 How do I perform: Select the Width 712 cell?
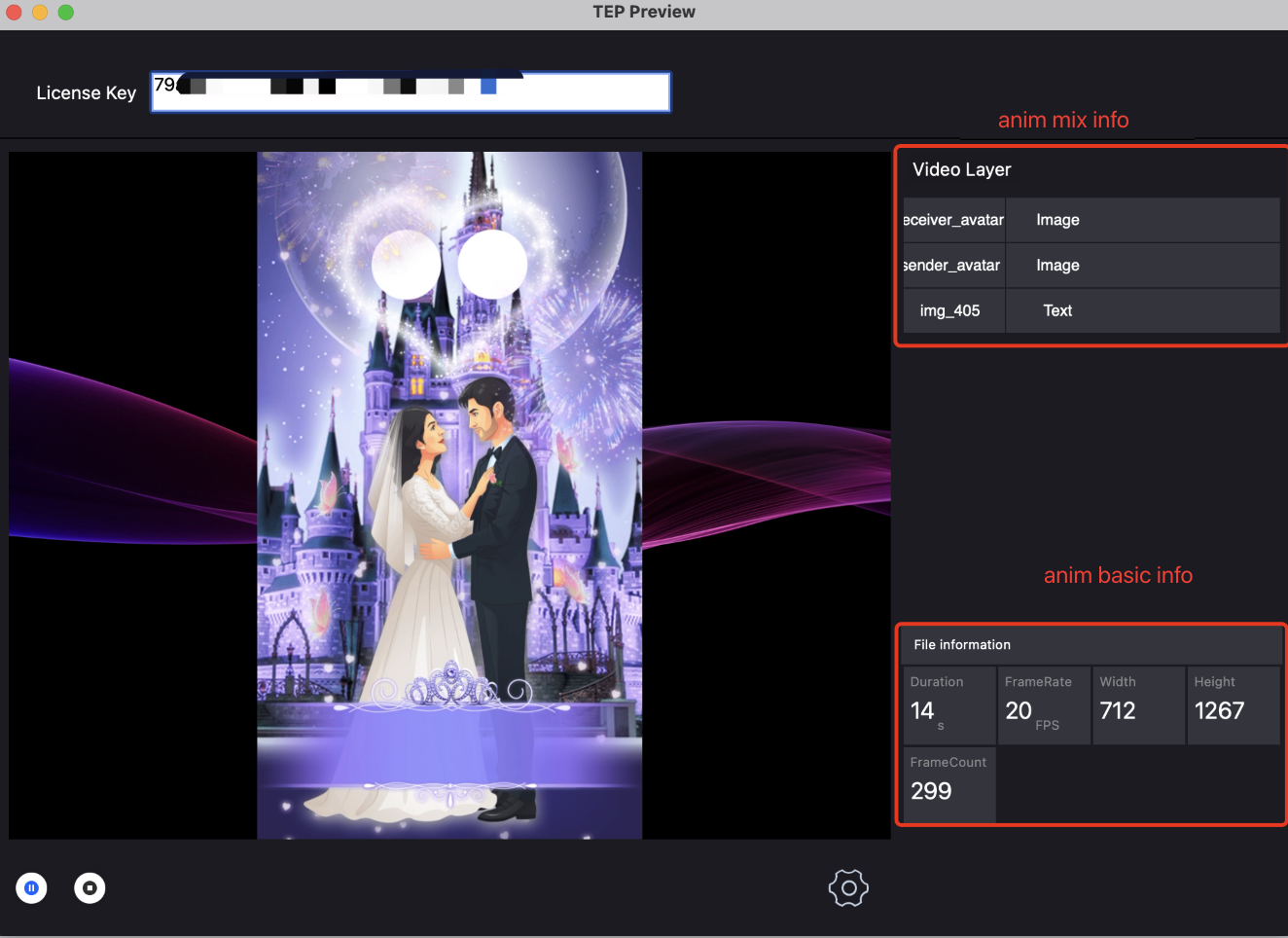click(1137, 706)
